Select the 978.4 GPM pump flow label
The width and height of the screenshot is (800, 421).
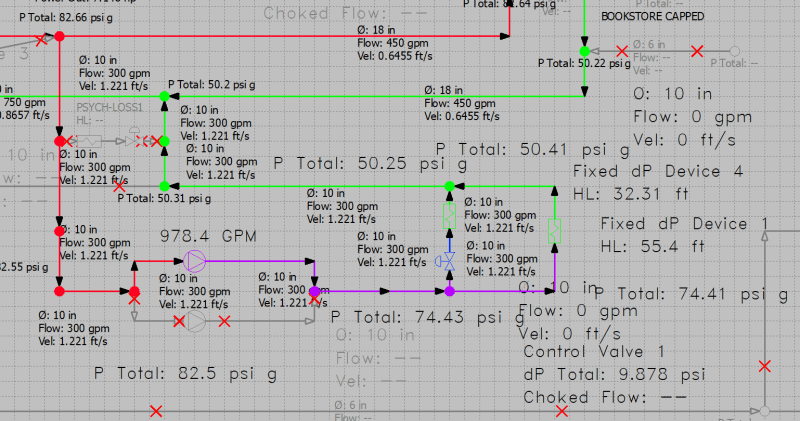(208, 237)
